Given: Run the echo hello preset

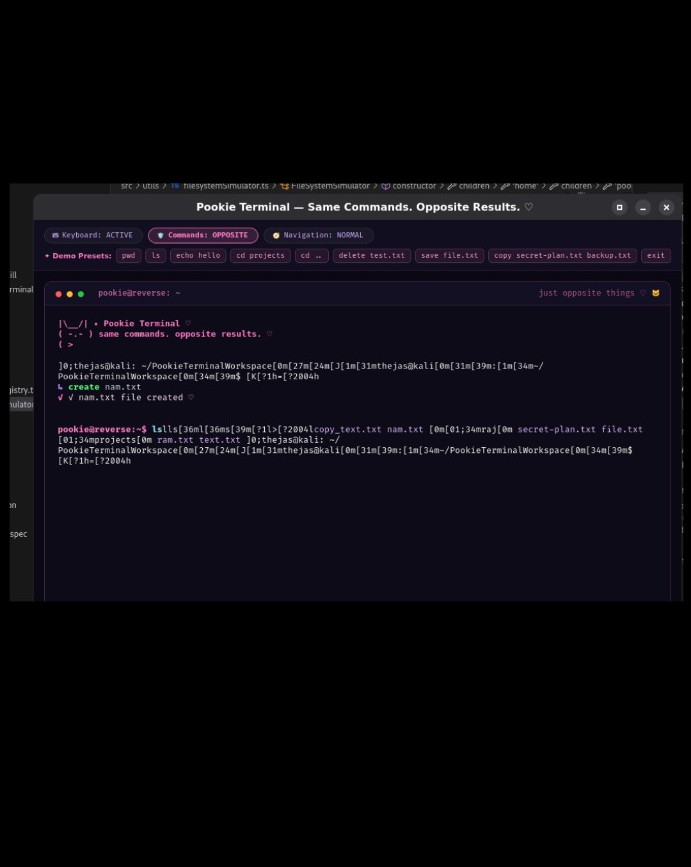Looking at the screenshot, I should tap(198, 255).
